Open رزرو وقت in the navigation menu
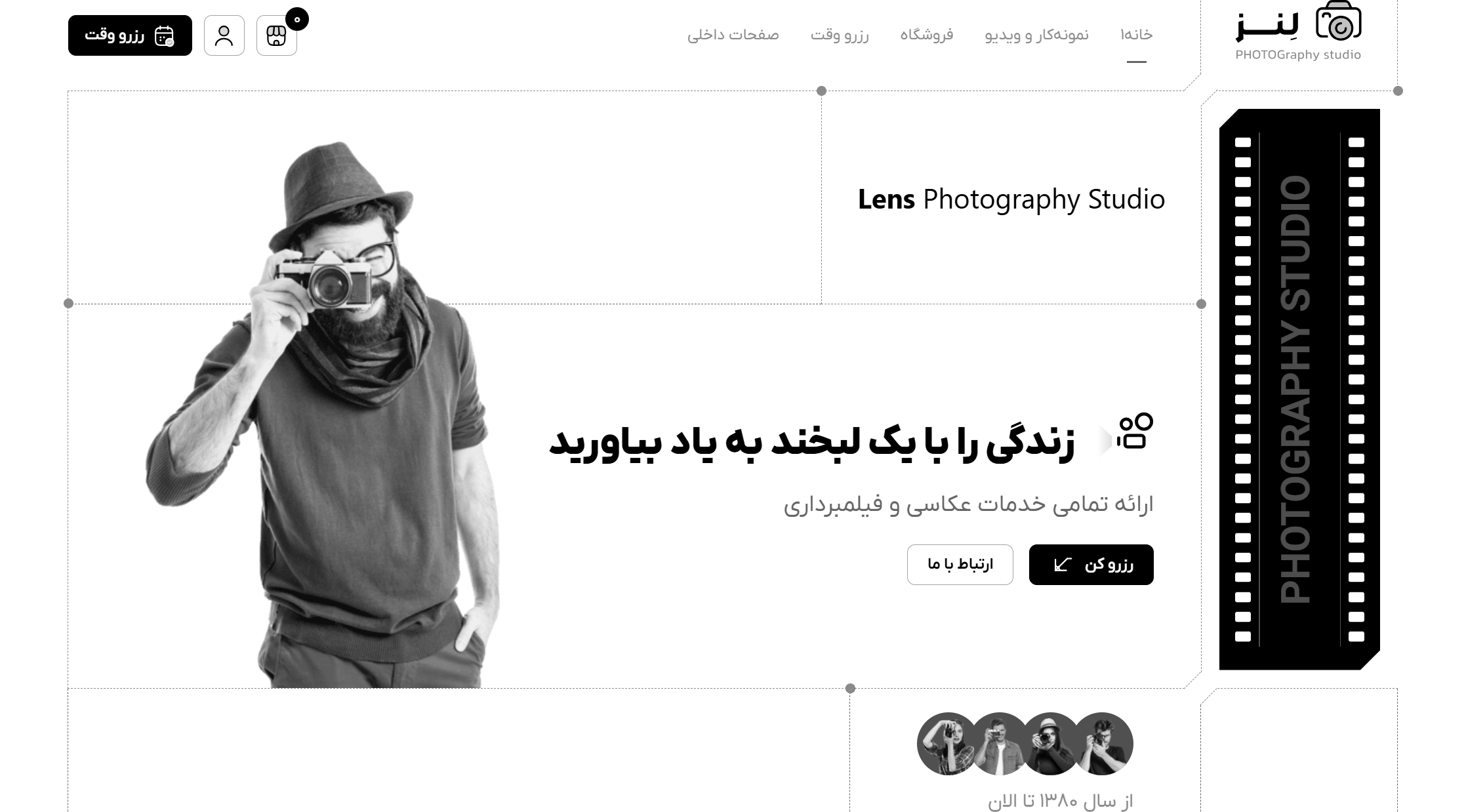The image size is (1466, 812). [x=840, y=35]
